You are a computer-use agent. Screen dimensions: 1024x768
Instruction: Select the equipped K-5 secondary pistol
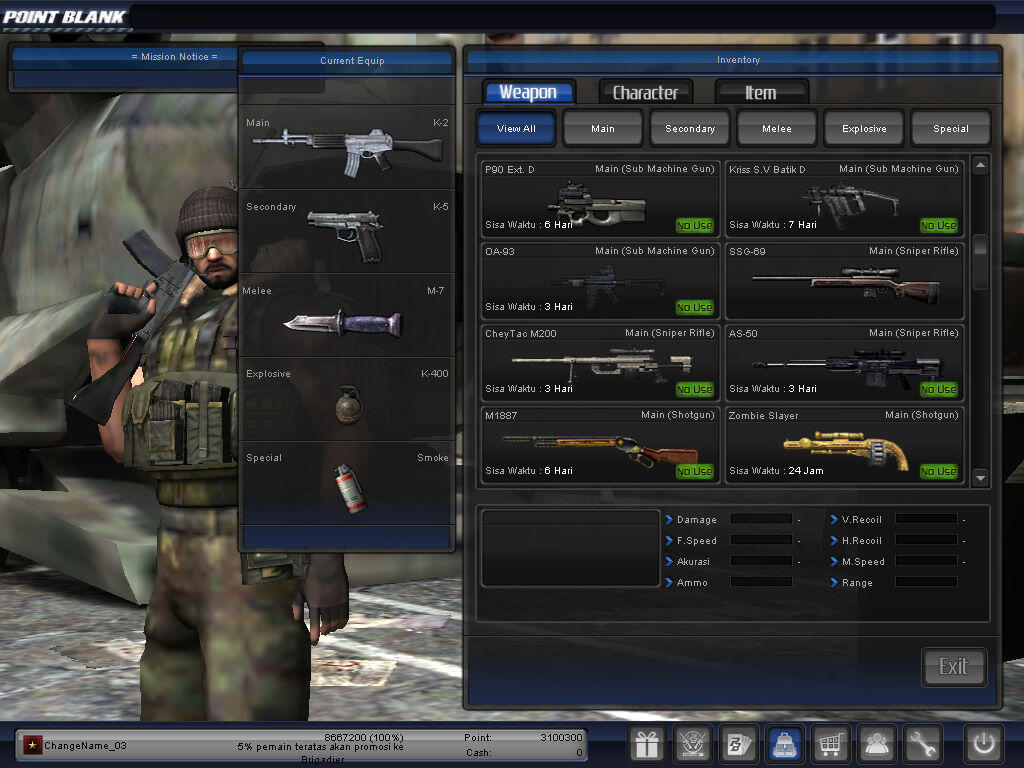pyautogui.click(x=347, y=232)
